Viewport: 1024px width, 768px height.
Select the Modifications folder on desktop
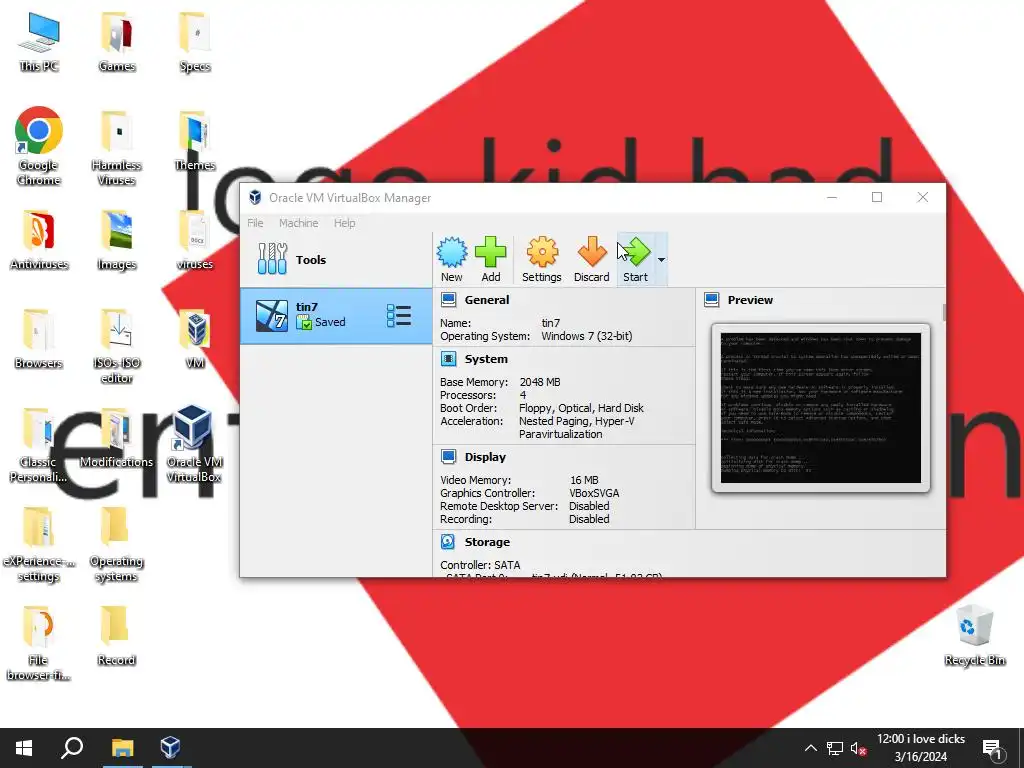click(116, 438)
